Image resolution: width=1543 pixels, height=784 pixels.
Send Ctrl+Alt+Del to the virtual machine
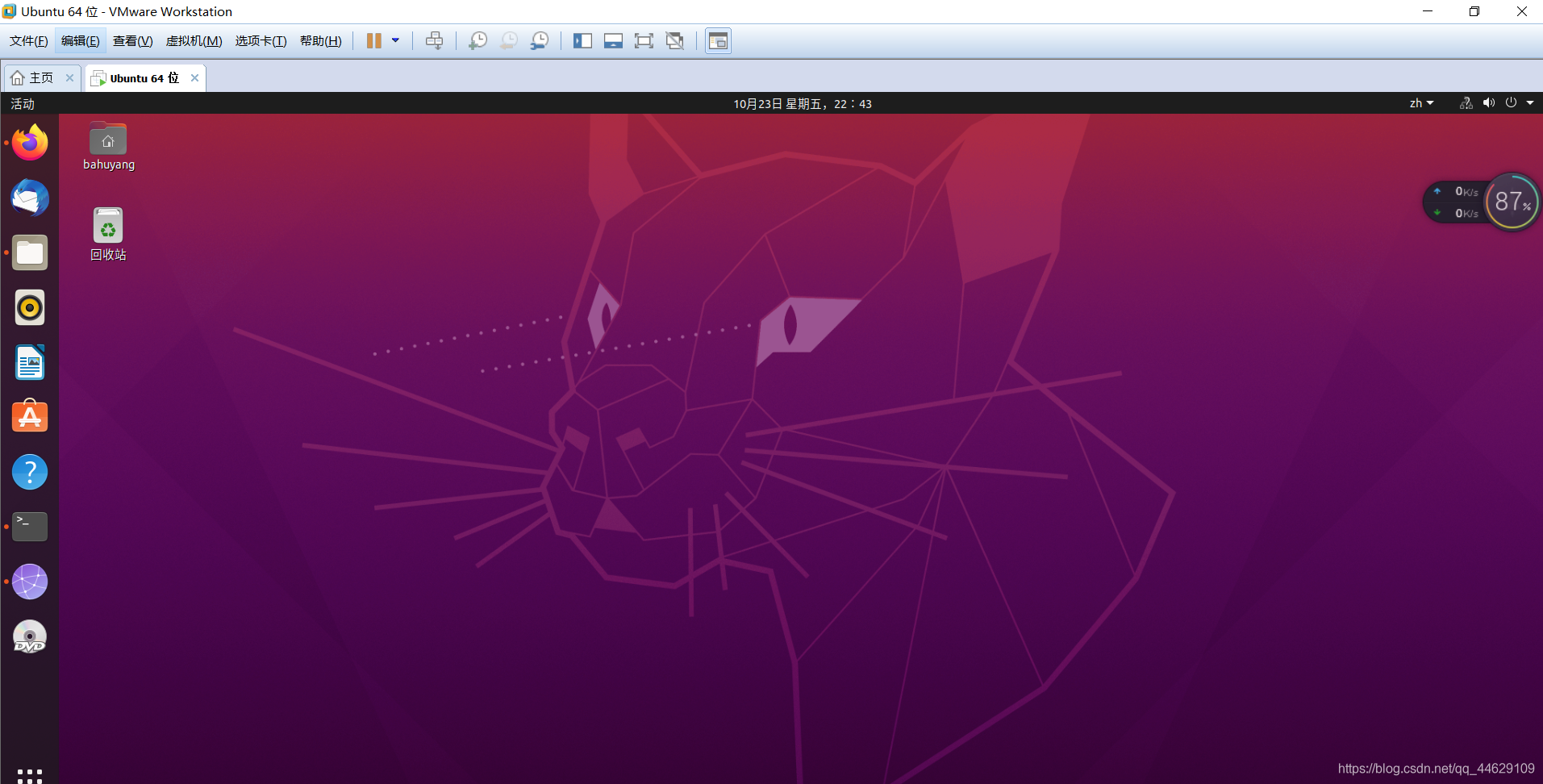(x=434, y=41)
